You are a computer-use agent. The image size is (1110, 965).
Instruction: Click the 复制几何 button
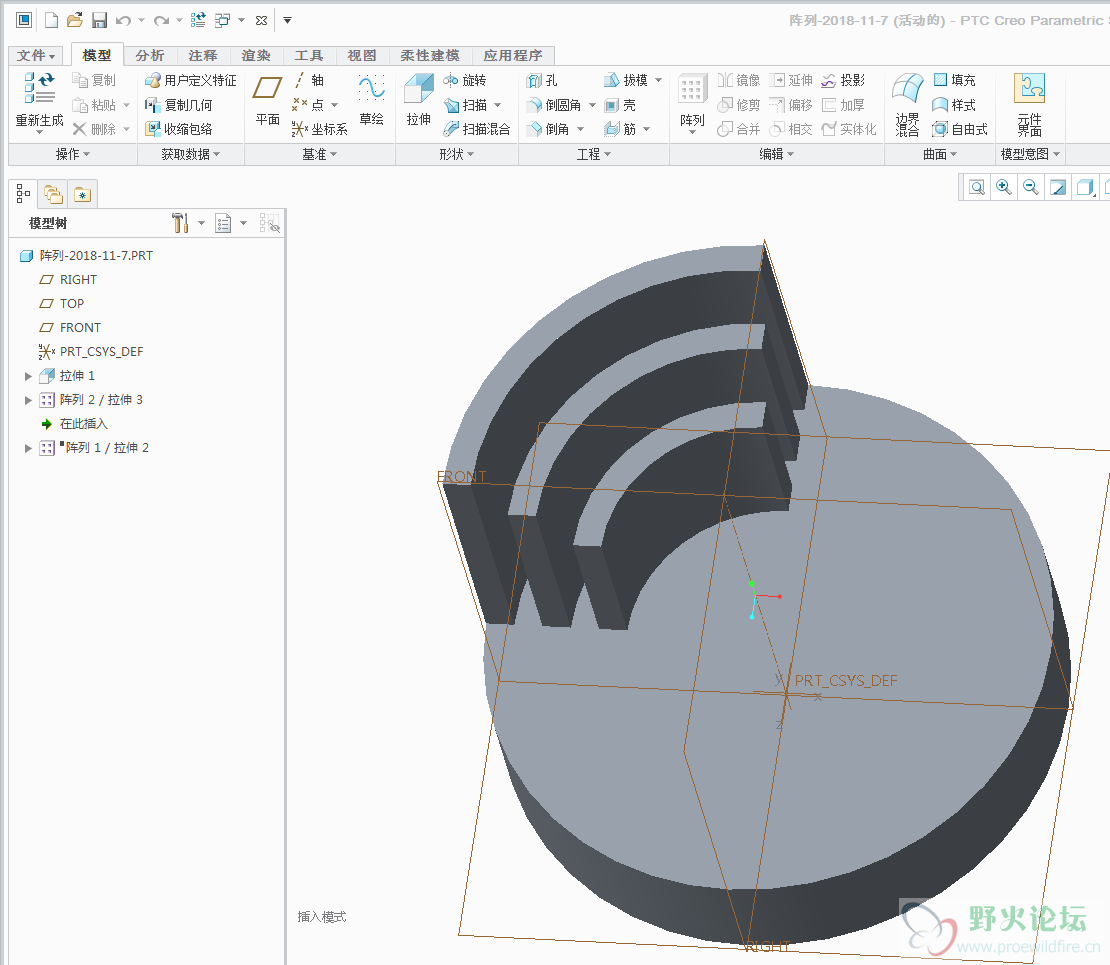[x=178, y=105]
